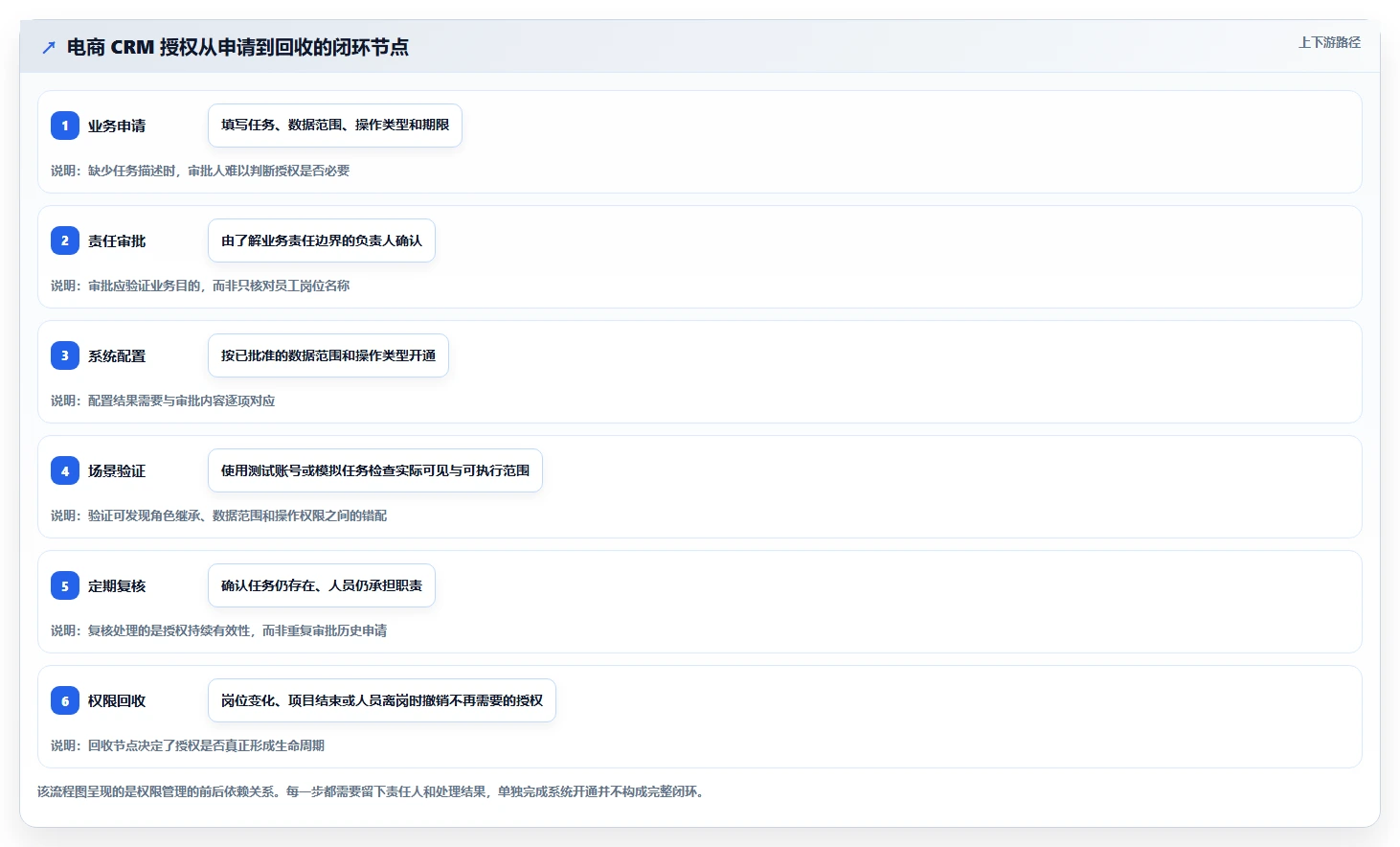Select the 定期复核 step label
The width and height of the screenshot is (1400, 847).
click(117, 585)
